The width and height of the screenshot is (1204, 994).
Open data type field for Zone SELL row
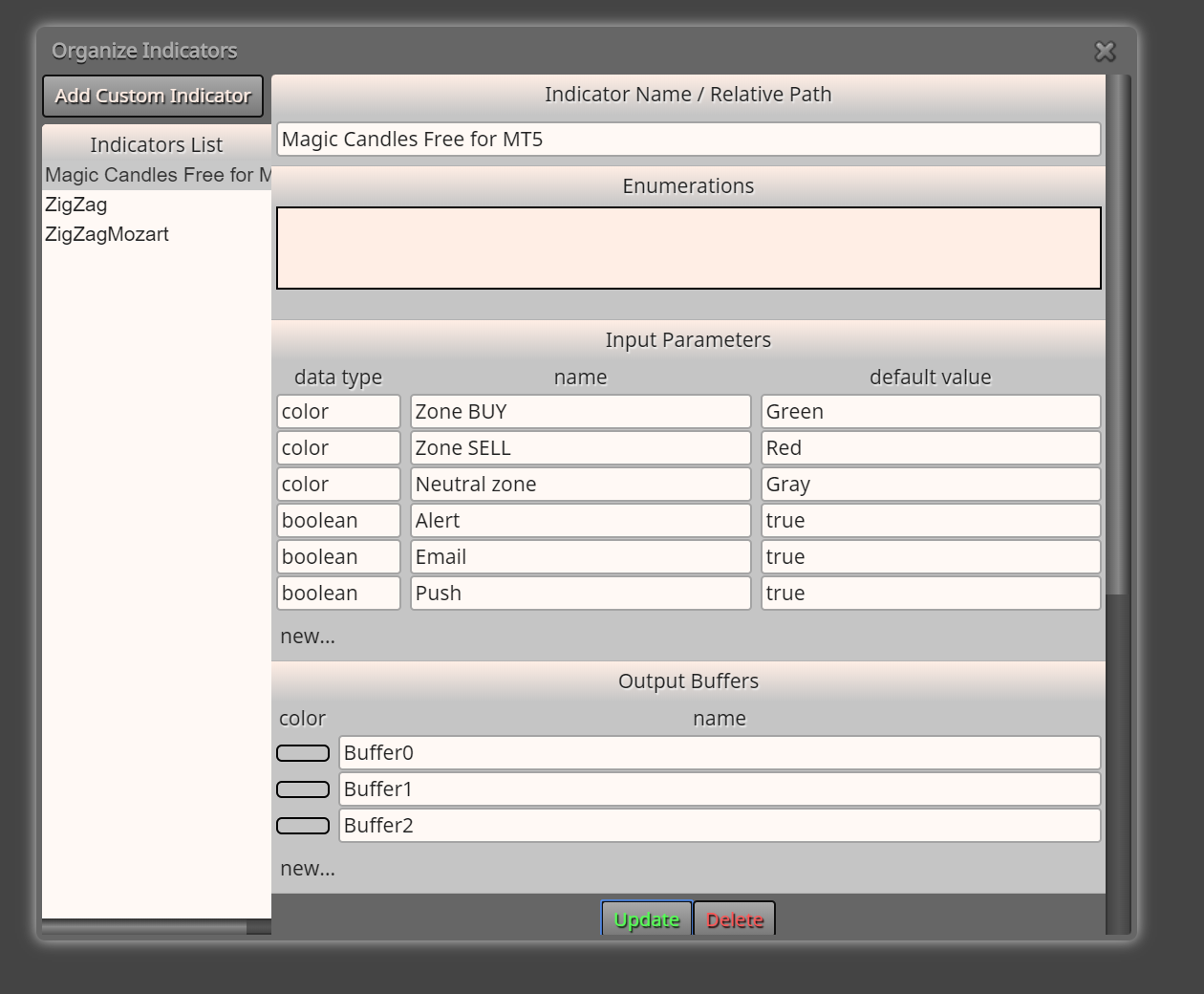(338, 448)
